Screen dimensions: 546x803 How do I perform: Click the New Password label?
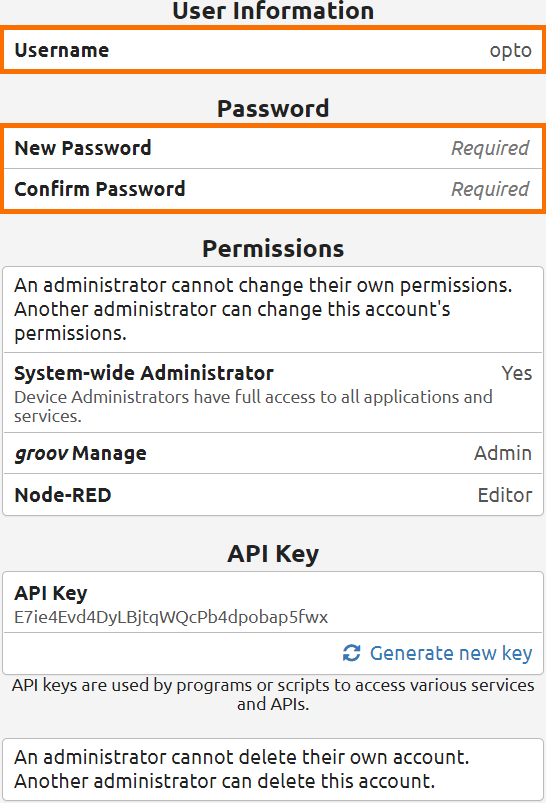[x=83, y=148]
